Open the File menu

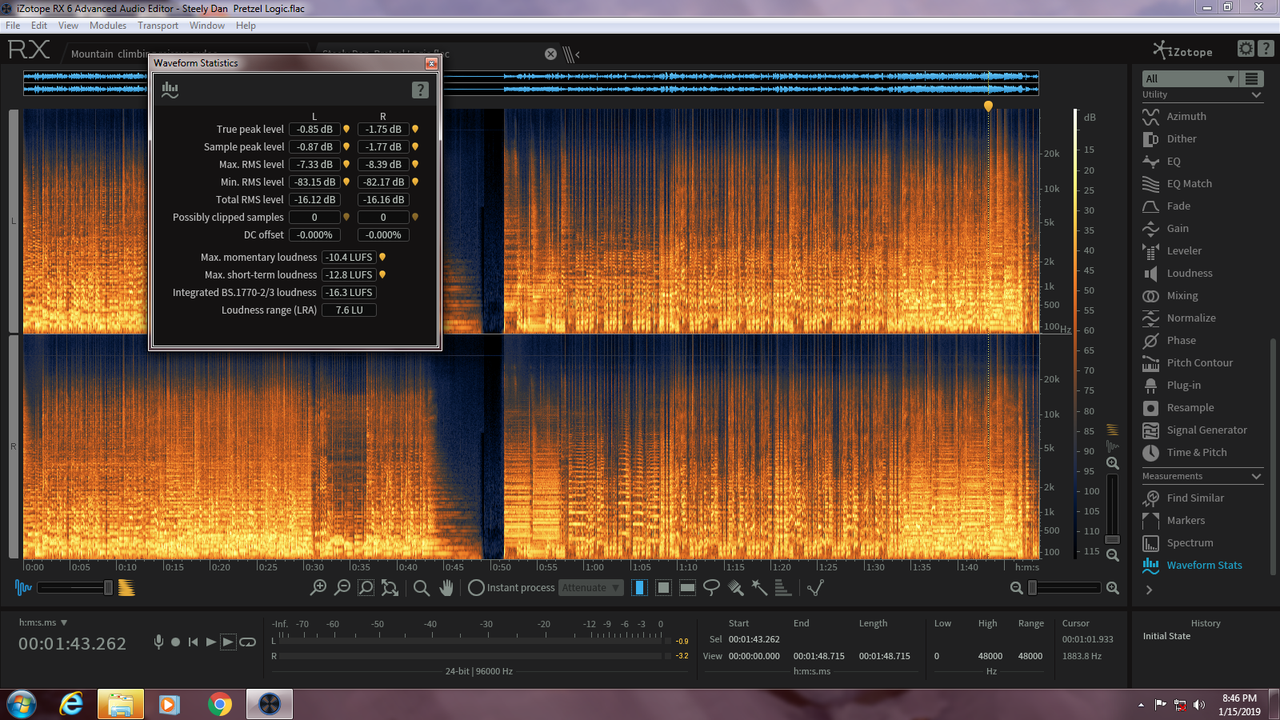pos(13,26)
